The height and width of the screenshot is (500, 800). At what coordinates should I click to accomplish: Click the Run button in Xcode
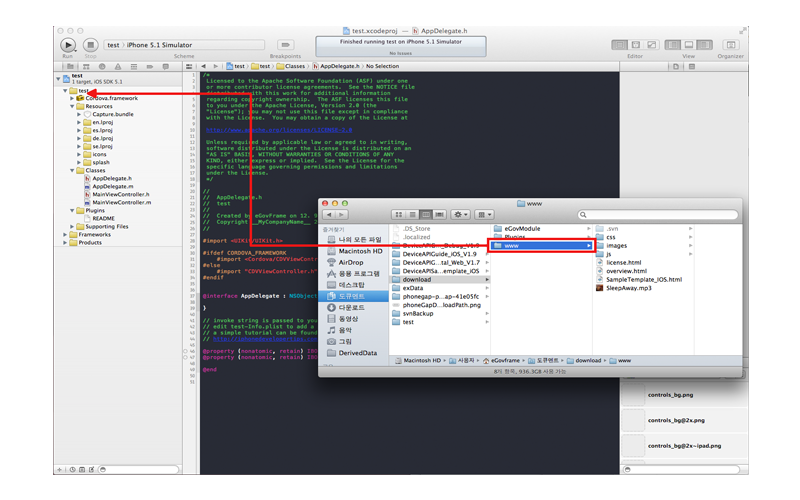tap(67, 45)
